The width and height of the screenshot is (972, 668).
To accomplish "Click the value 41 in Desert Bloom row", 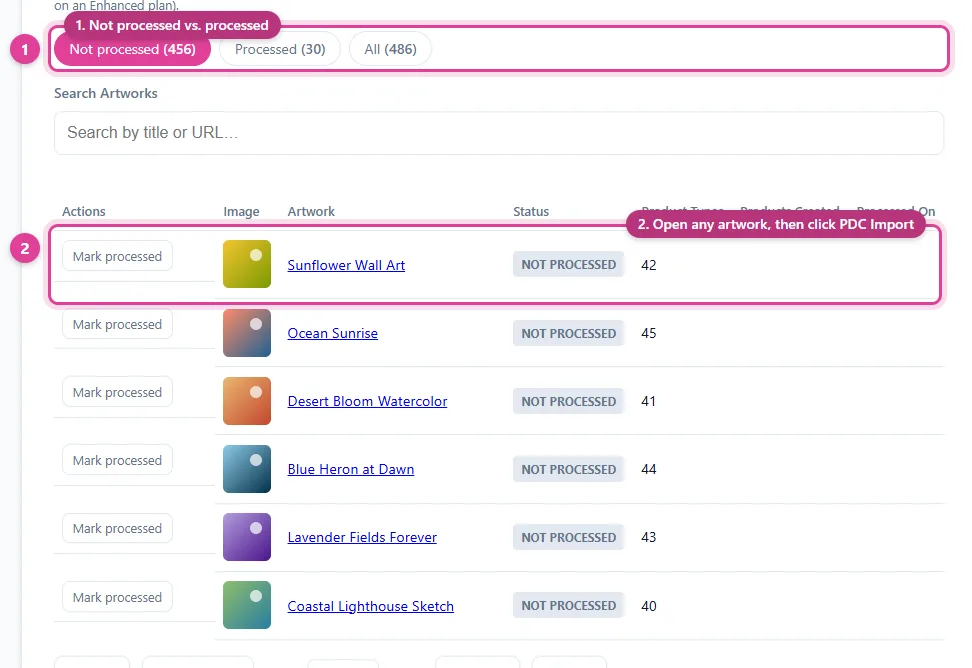I will pos(648,402).
